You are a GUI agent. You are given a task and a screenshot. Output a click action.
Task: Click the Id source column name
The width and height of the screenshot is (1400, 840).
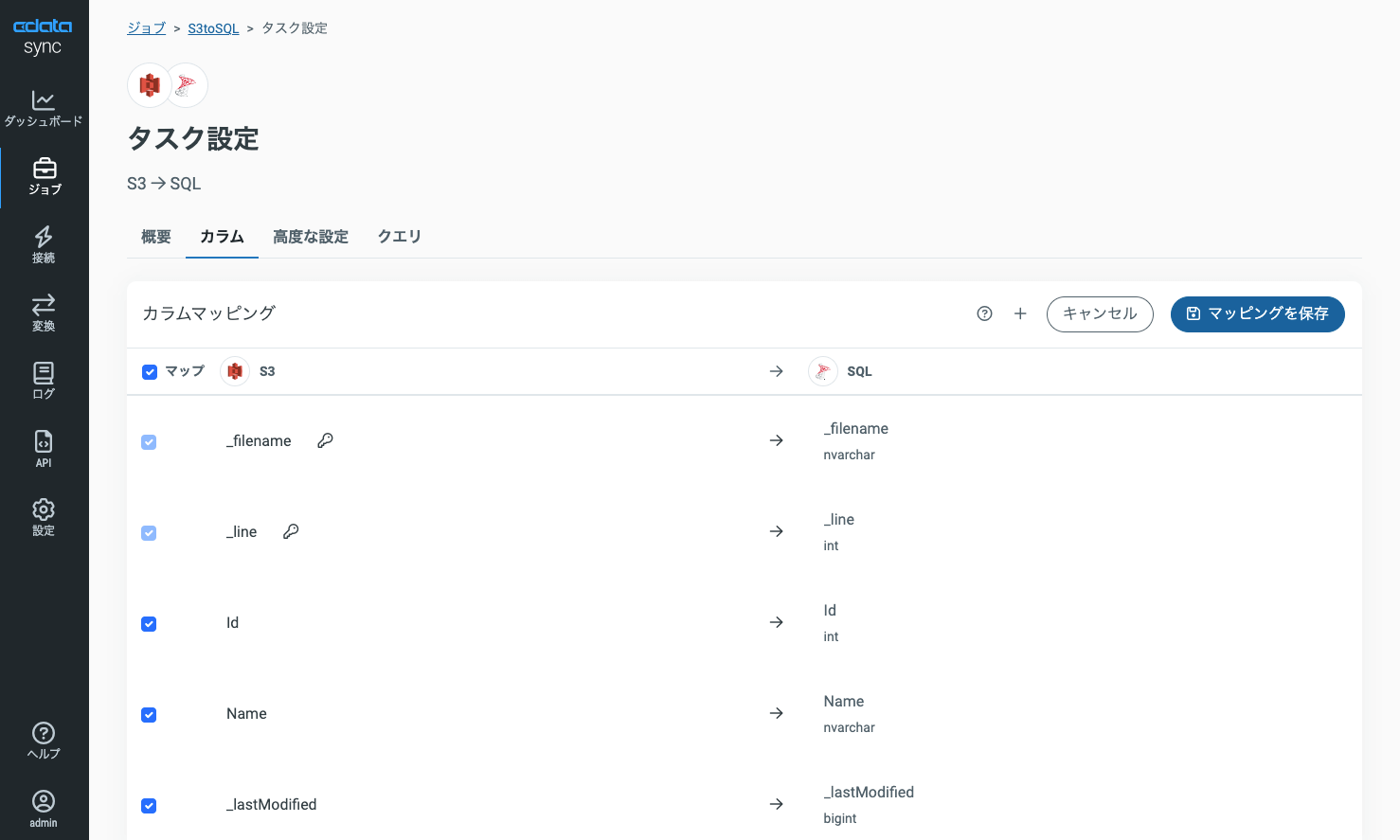coord(232,622)
